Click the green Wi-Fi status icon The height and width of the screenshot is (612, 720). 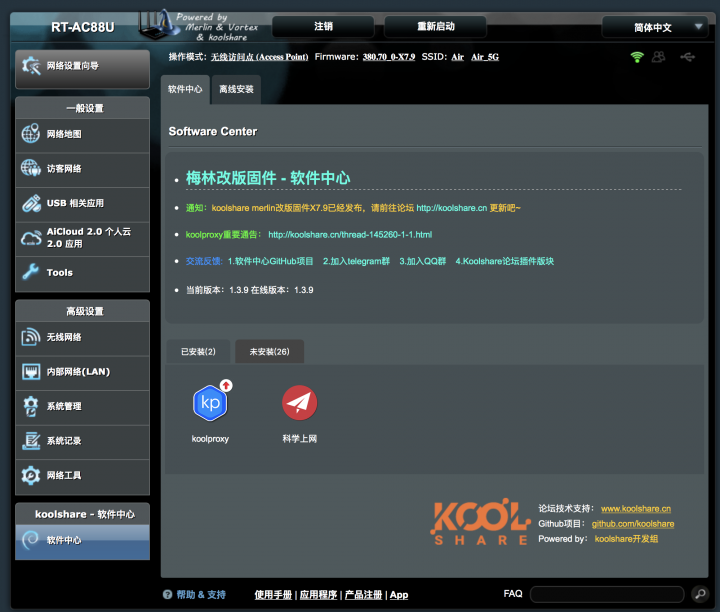(x=637, y=57)
